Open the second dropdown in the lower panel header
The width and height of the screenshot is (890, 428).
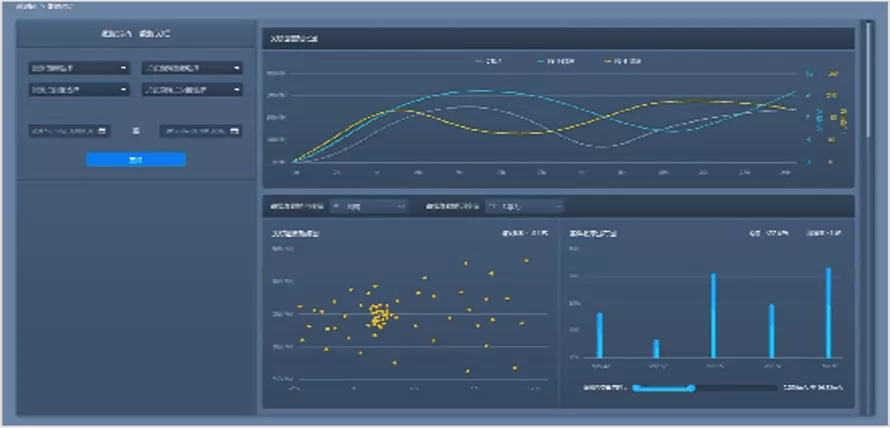tap(524, 207)
